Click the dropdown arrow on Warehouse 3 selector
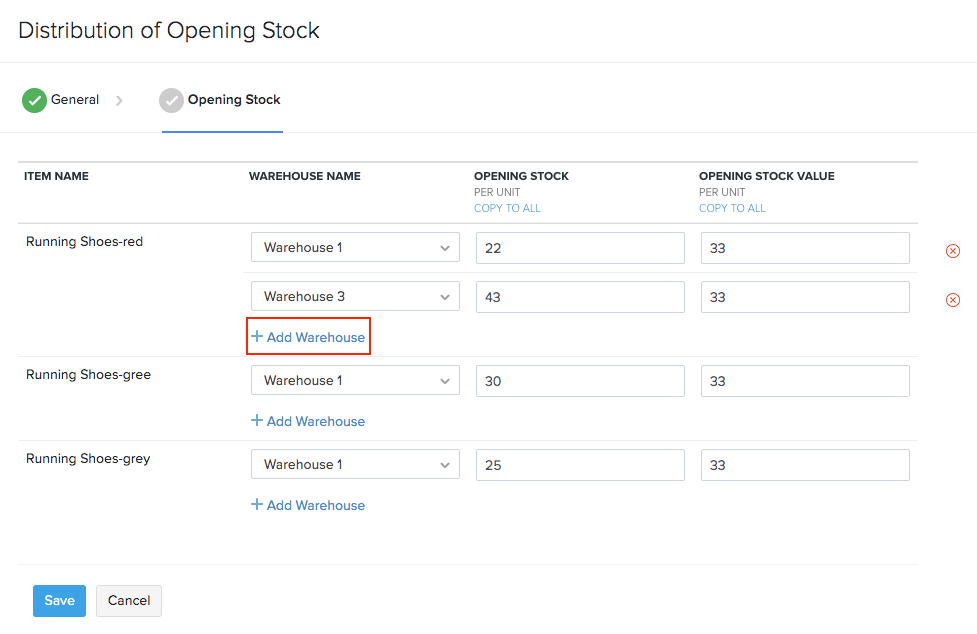This screenshot has height=634, width=977. pos(444,296)
